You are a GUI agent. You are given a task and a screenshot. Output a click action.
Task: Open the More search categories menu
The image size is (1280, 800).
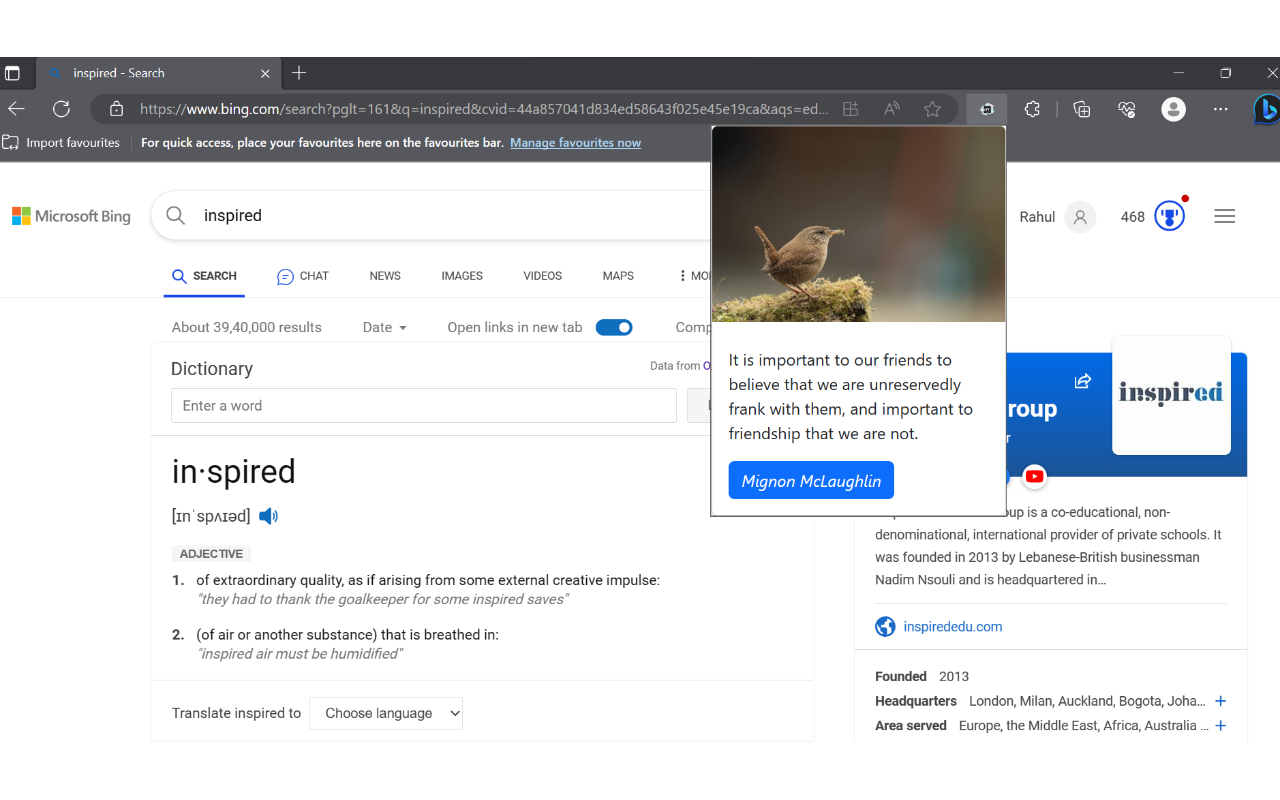point(694,276)
